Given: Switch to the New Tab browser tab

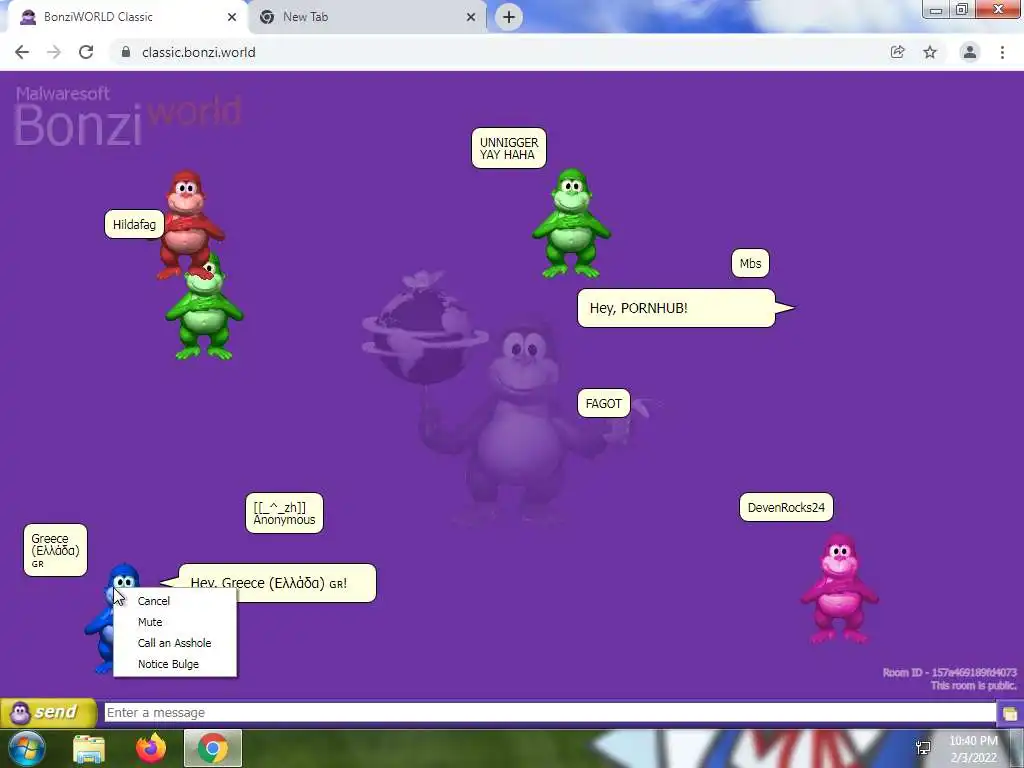Looking at the screenshot, I should [x=366, y=17].
